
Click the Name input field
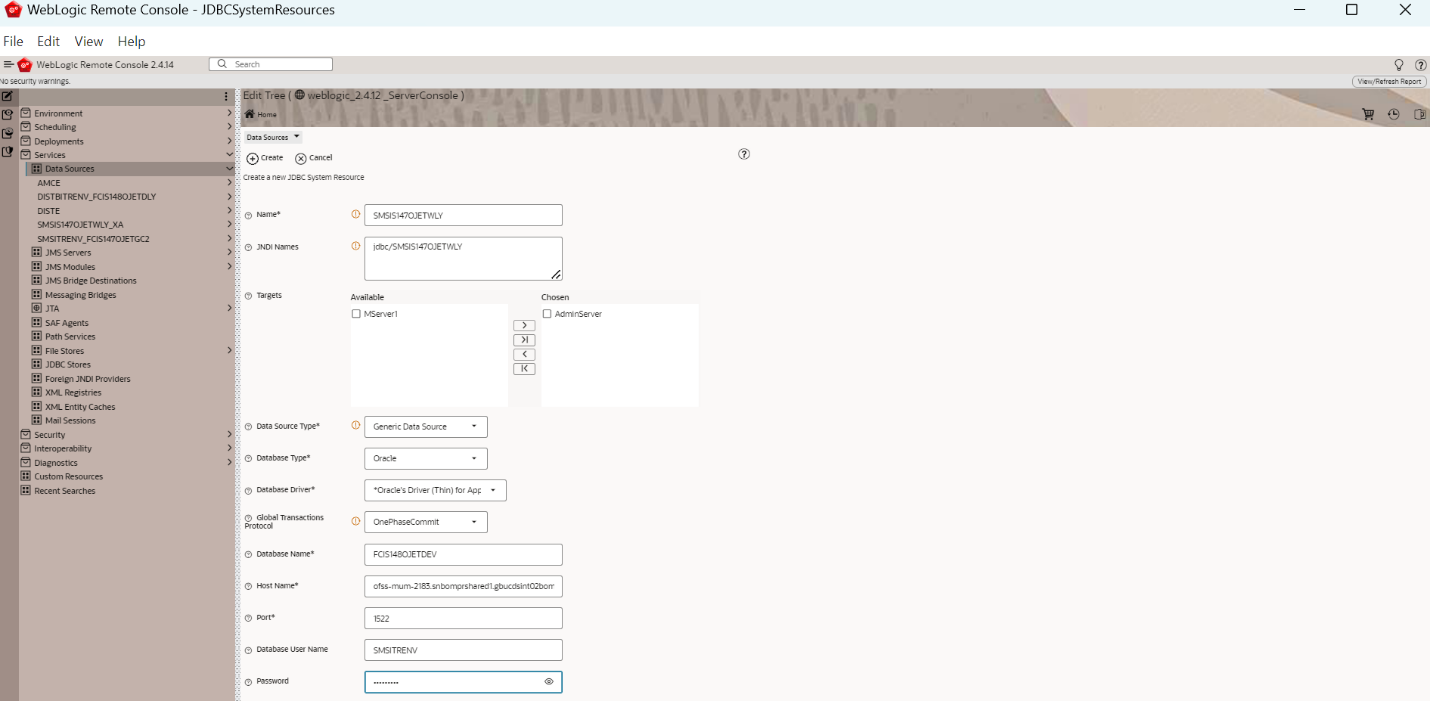464,215
